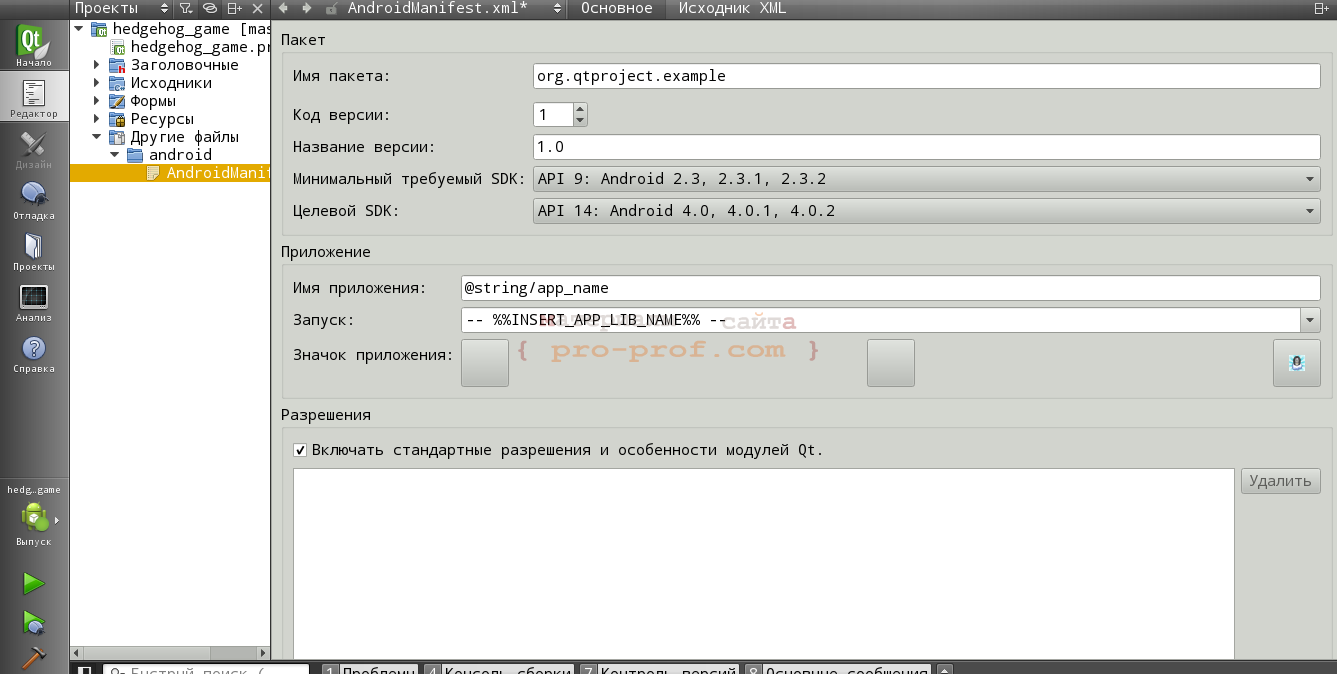Click the quick search locator field

coord(206,670)
